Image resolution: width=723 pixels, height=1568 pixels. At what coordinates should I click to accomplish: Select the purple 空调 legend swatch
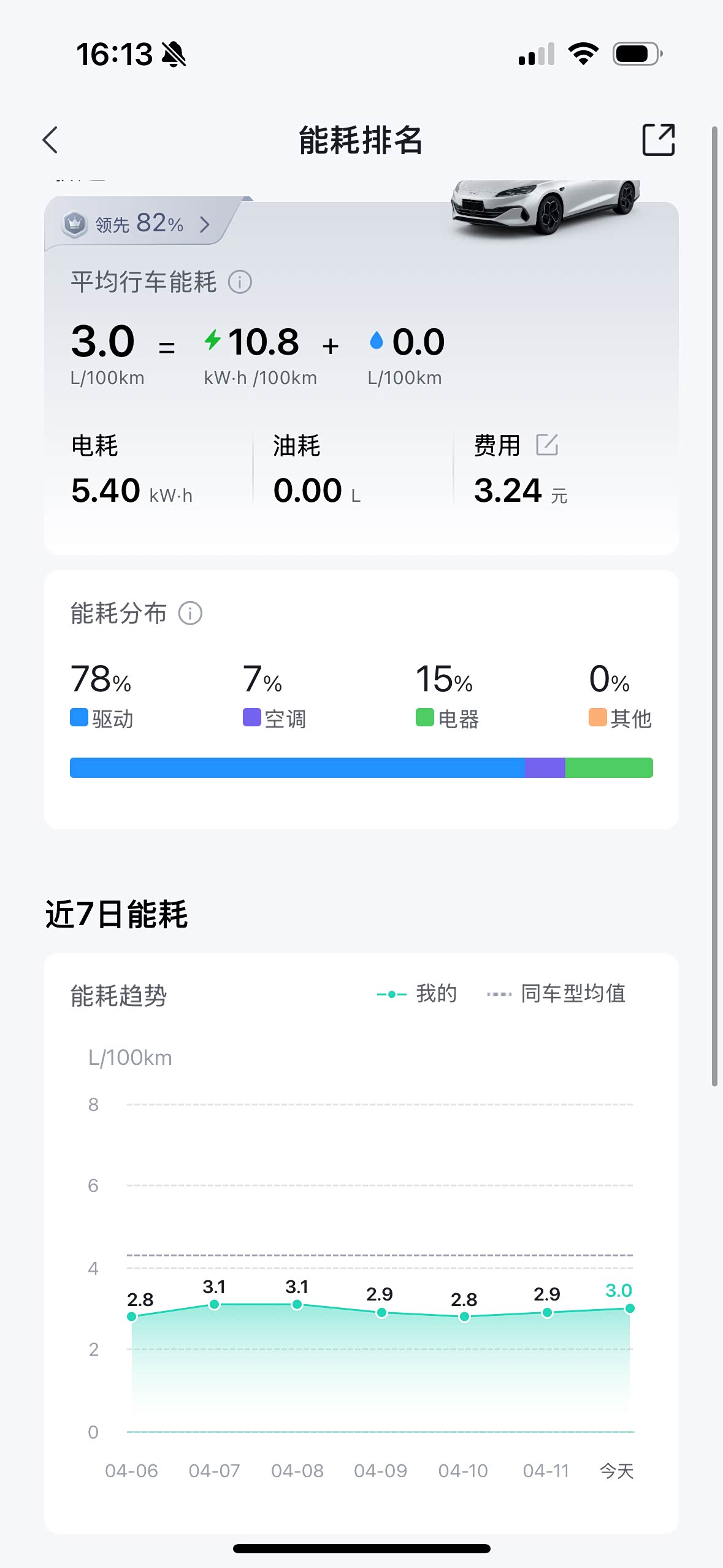(252, 717)
